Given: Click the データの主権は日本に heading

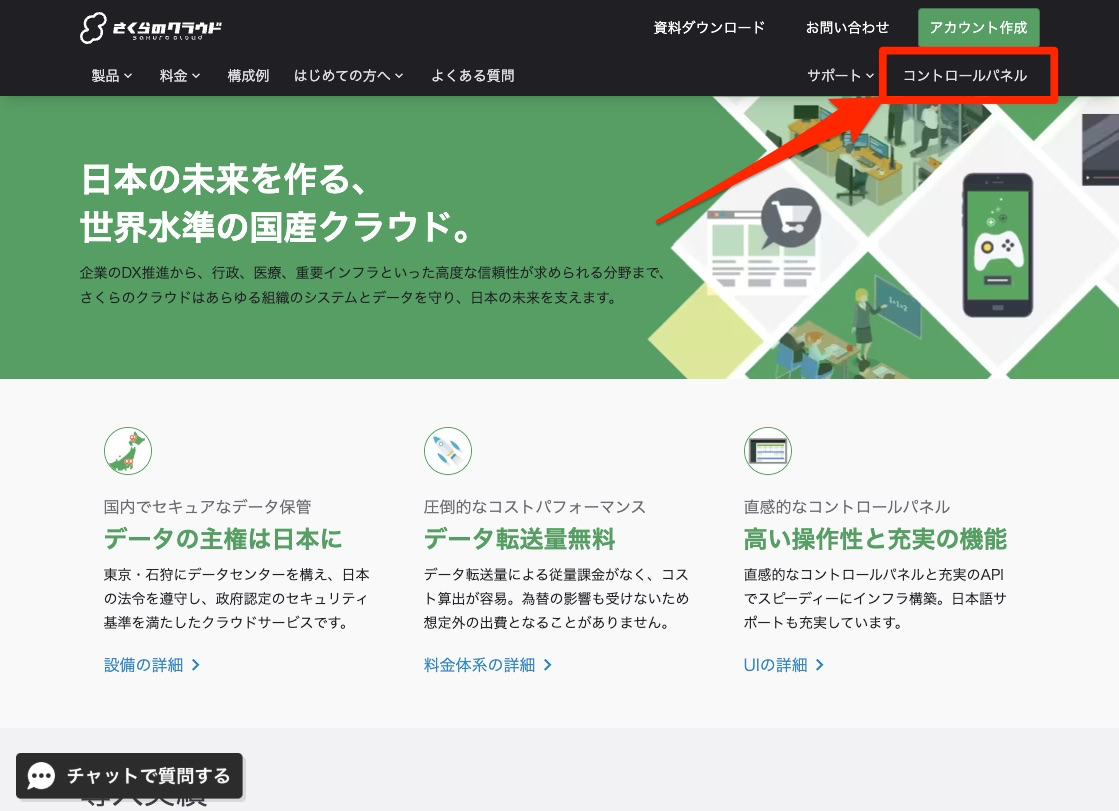Looking at the screenshot, I should click(x=223, y=539).
